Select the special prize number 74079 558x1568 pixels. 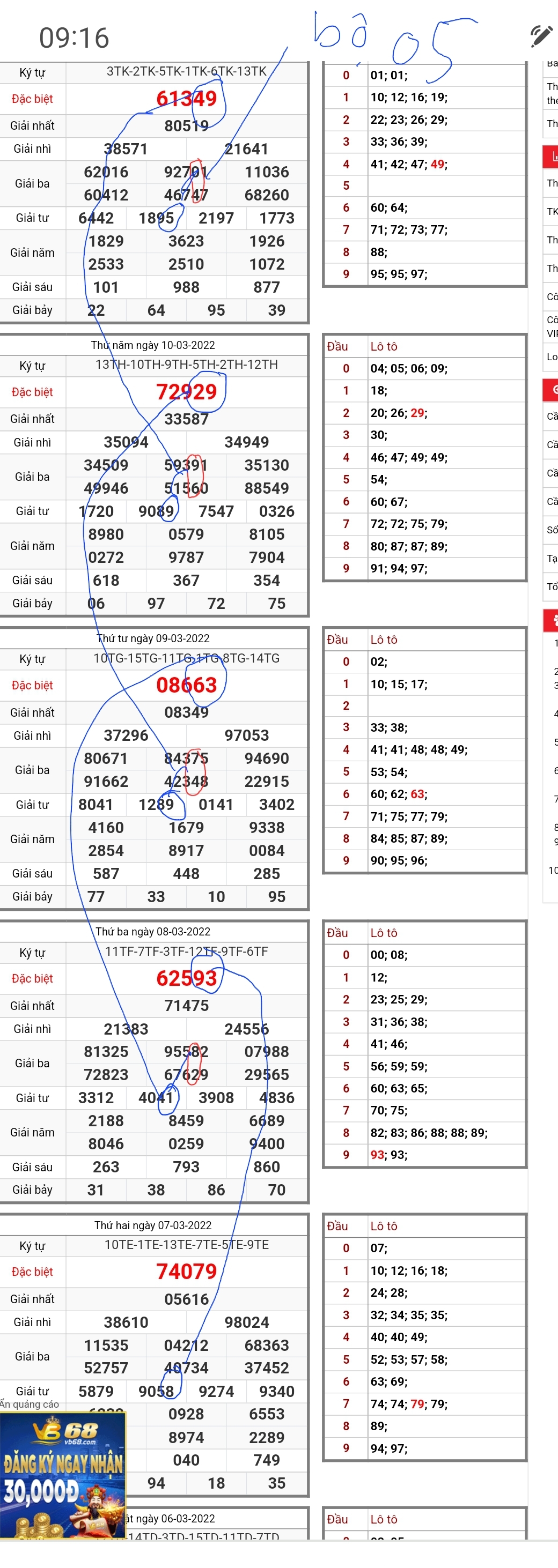186,1272
